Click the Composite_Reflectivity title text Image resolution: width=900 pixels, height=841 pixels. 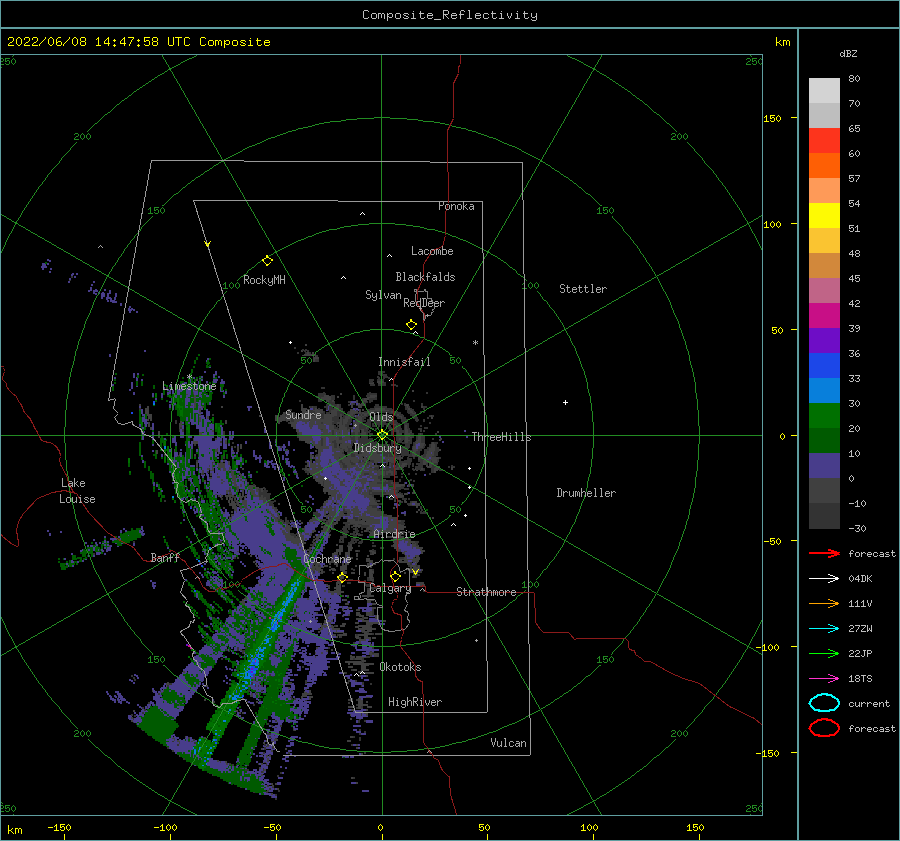450,15
